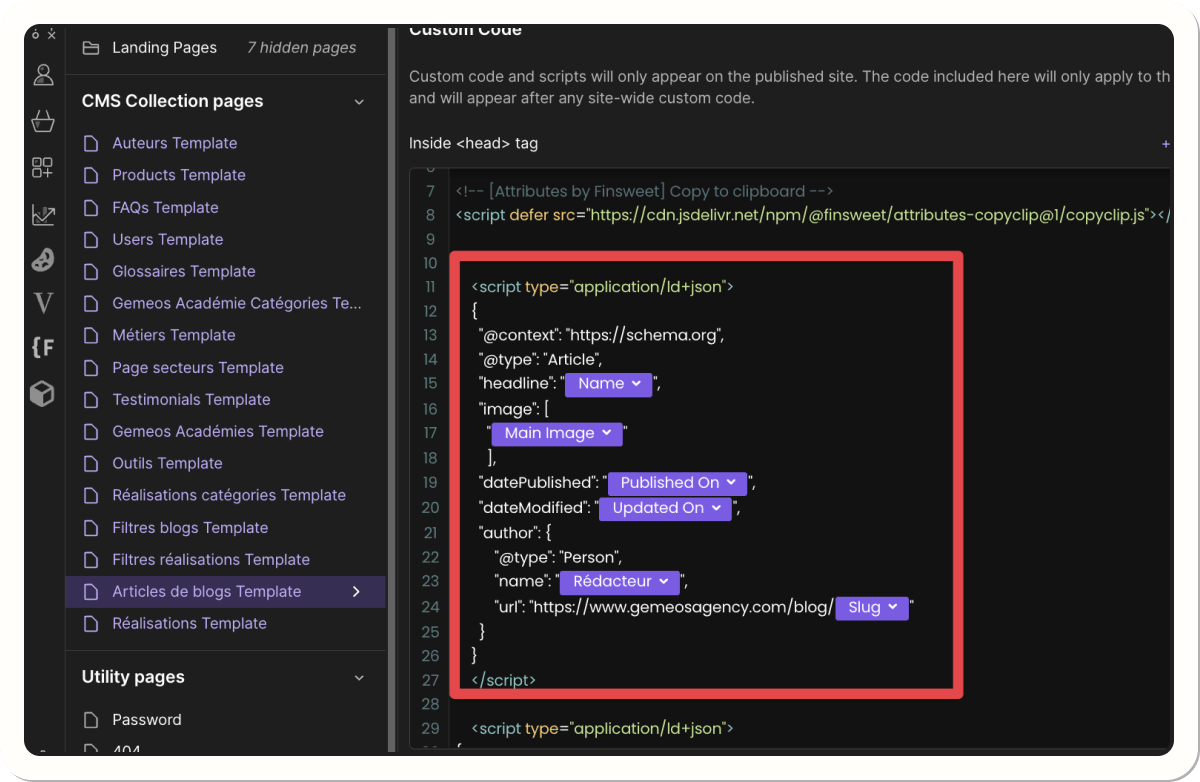This screenshot has width=1200, height=782.
Task: Open the Main Image field dropdown chip
Action: tap(557, 433)
